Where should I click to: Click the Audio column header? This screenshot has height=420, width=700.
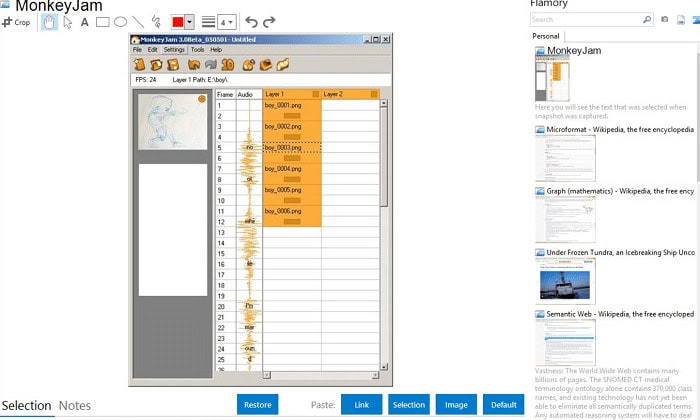(249, 95)
